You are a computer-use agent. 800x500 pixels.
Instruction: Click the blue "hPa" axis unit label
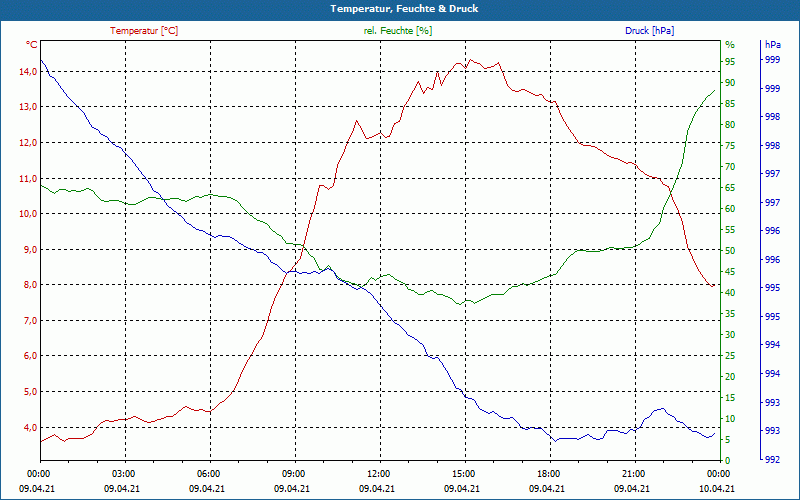coord(773,45)
